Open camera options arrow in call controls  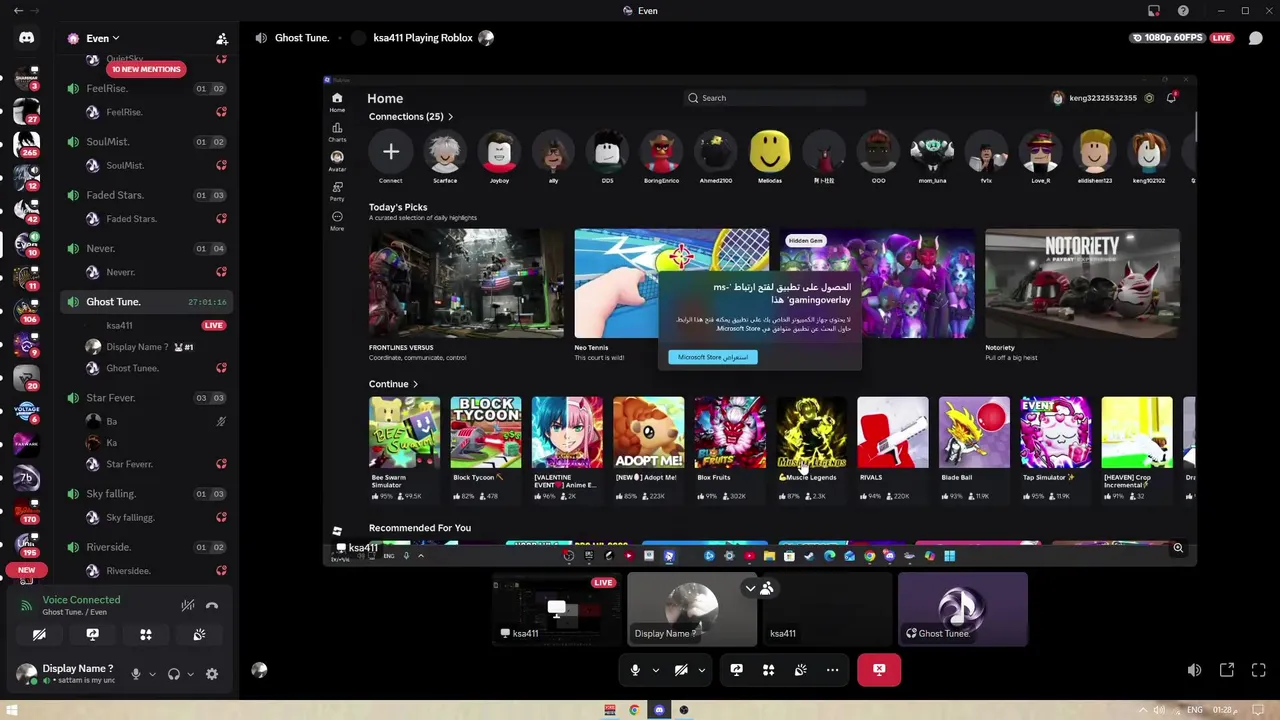(702, 670)
